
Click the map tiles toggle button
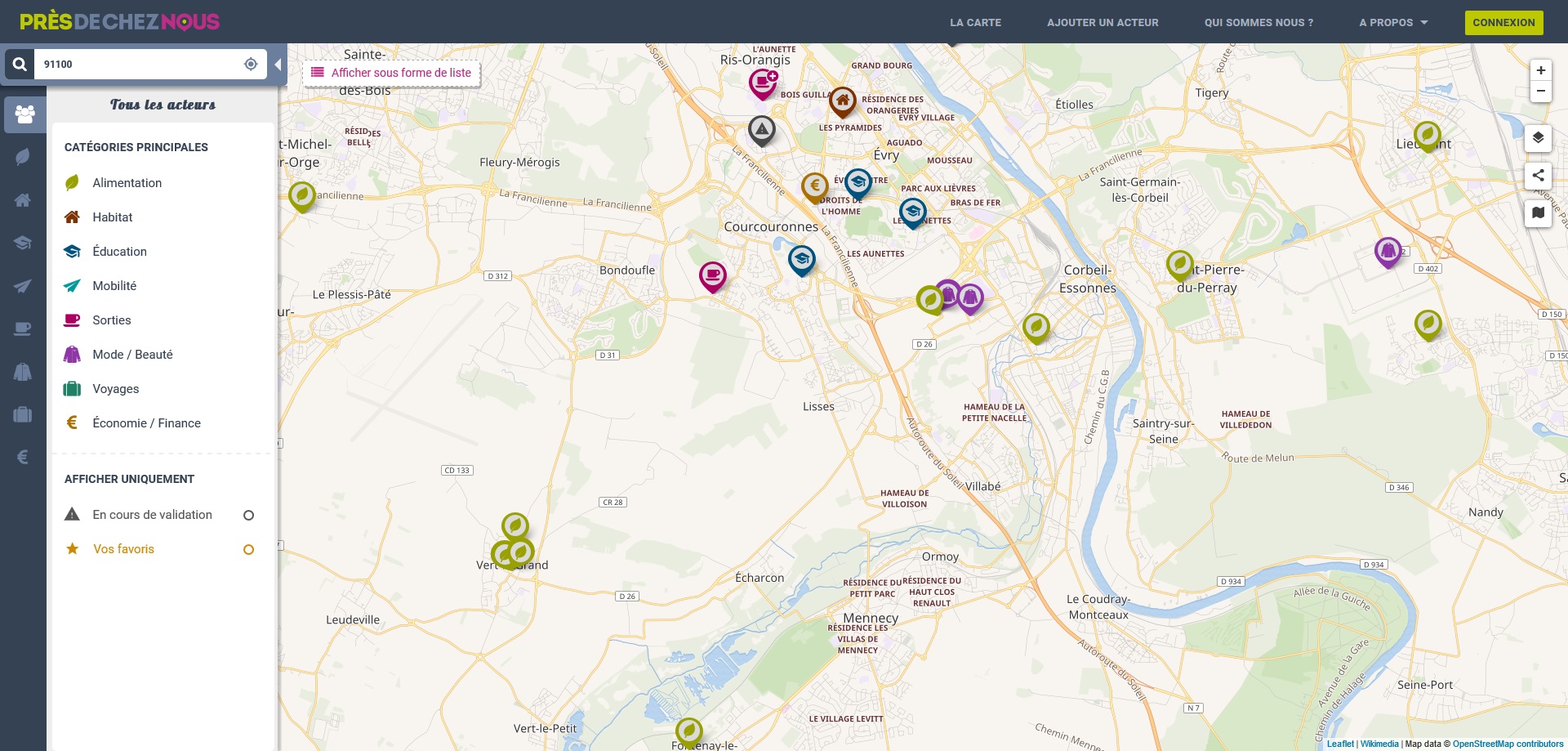coord(1538,212)
